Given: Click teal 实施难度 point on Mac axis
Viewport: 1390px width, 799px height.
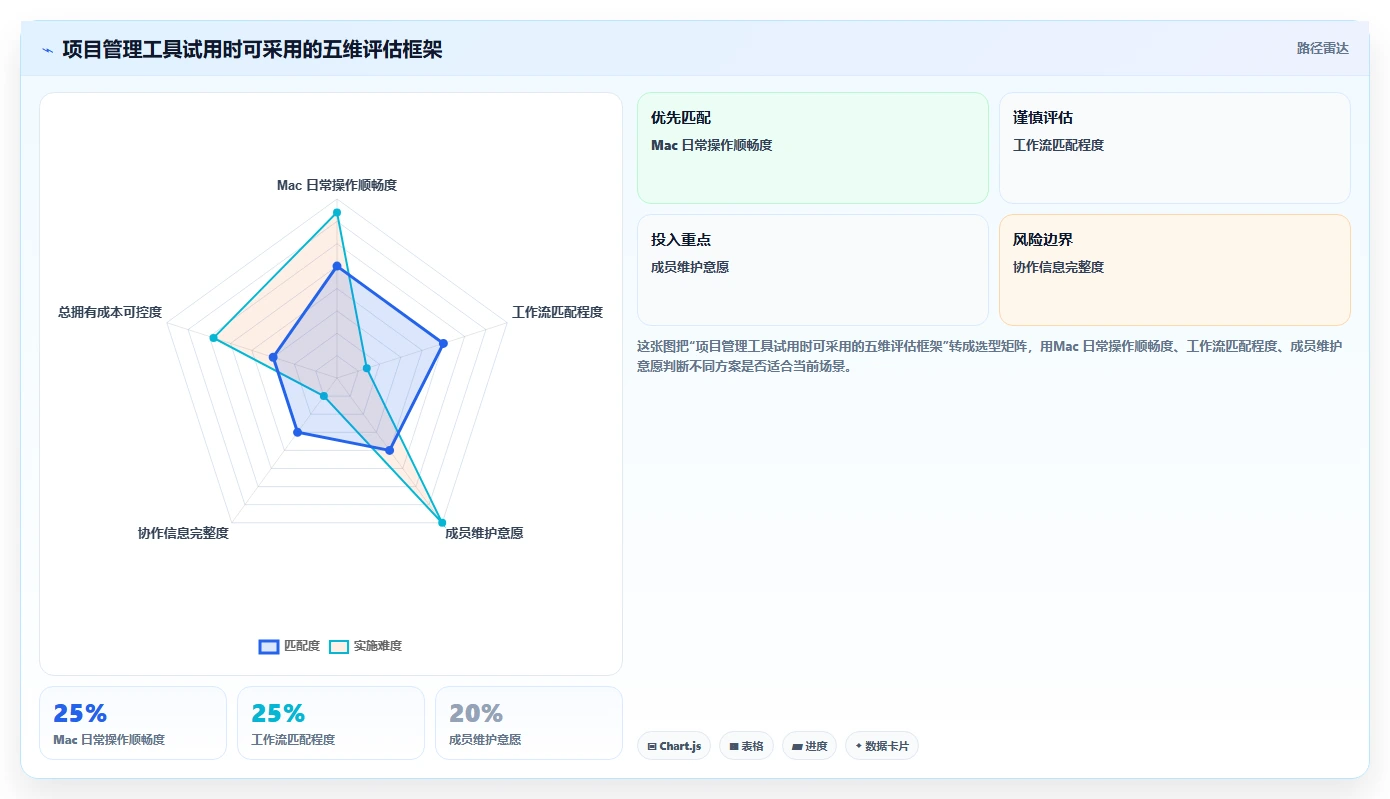Looking at the screenshot, I should pos(337,212).
